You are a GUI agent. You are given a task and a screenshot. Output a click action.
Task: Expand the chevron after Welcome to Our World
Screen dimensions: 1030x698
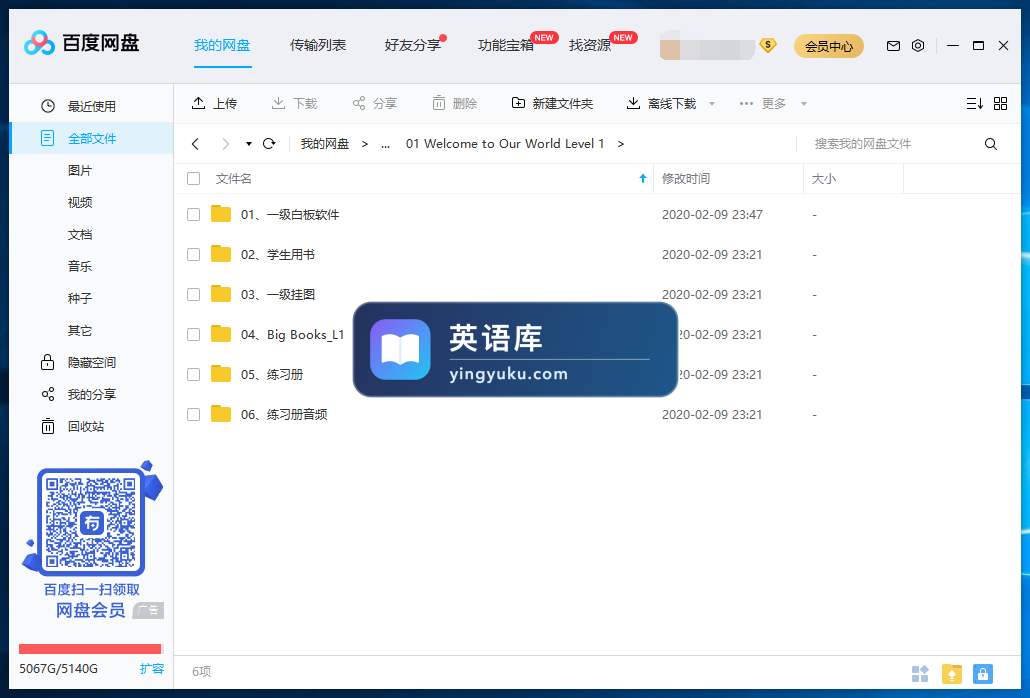click(621, 144)
